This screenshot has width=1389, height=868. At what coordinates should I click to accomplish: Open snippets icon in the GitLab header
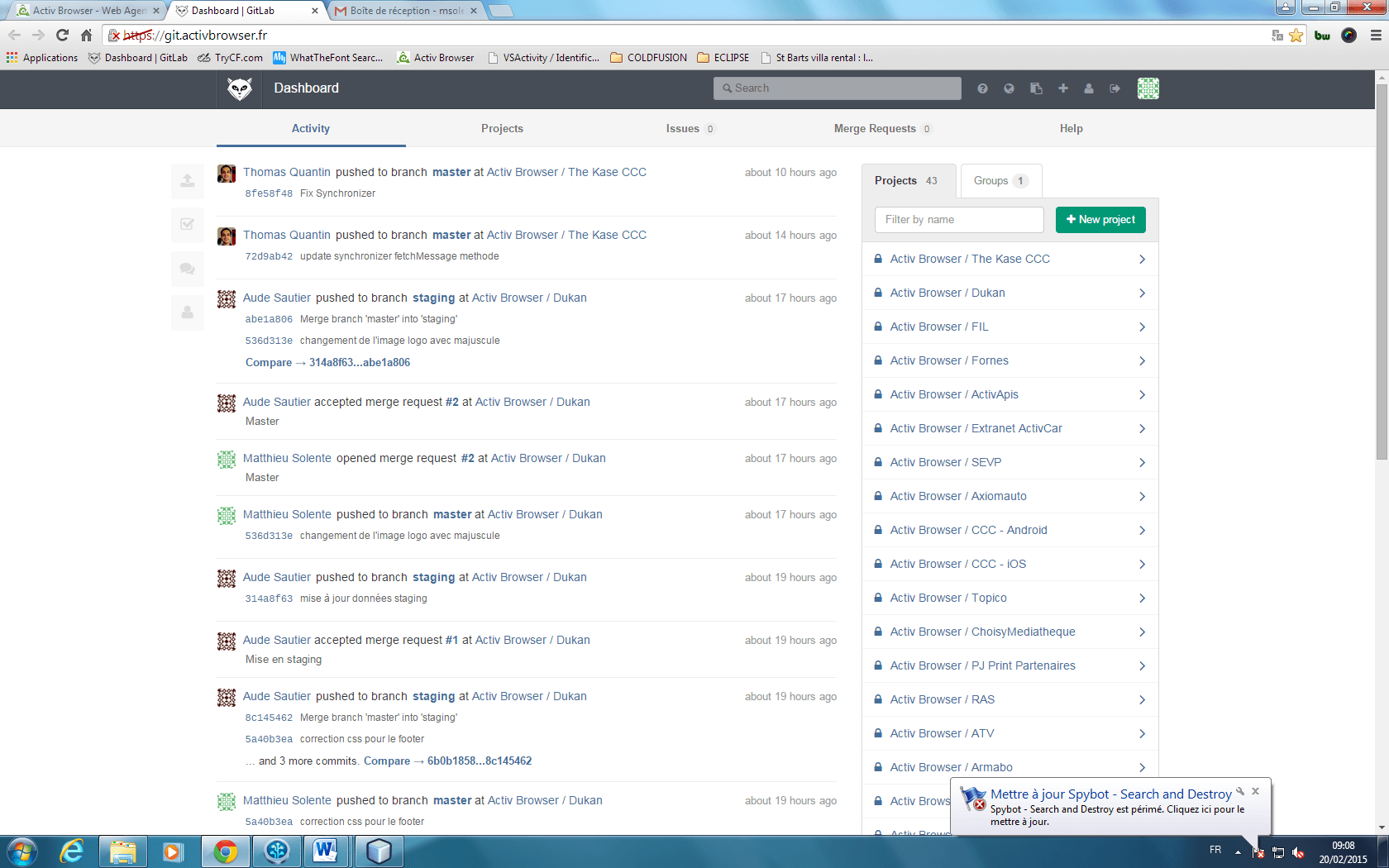pyautogui.click(x=1036, y=88)
